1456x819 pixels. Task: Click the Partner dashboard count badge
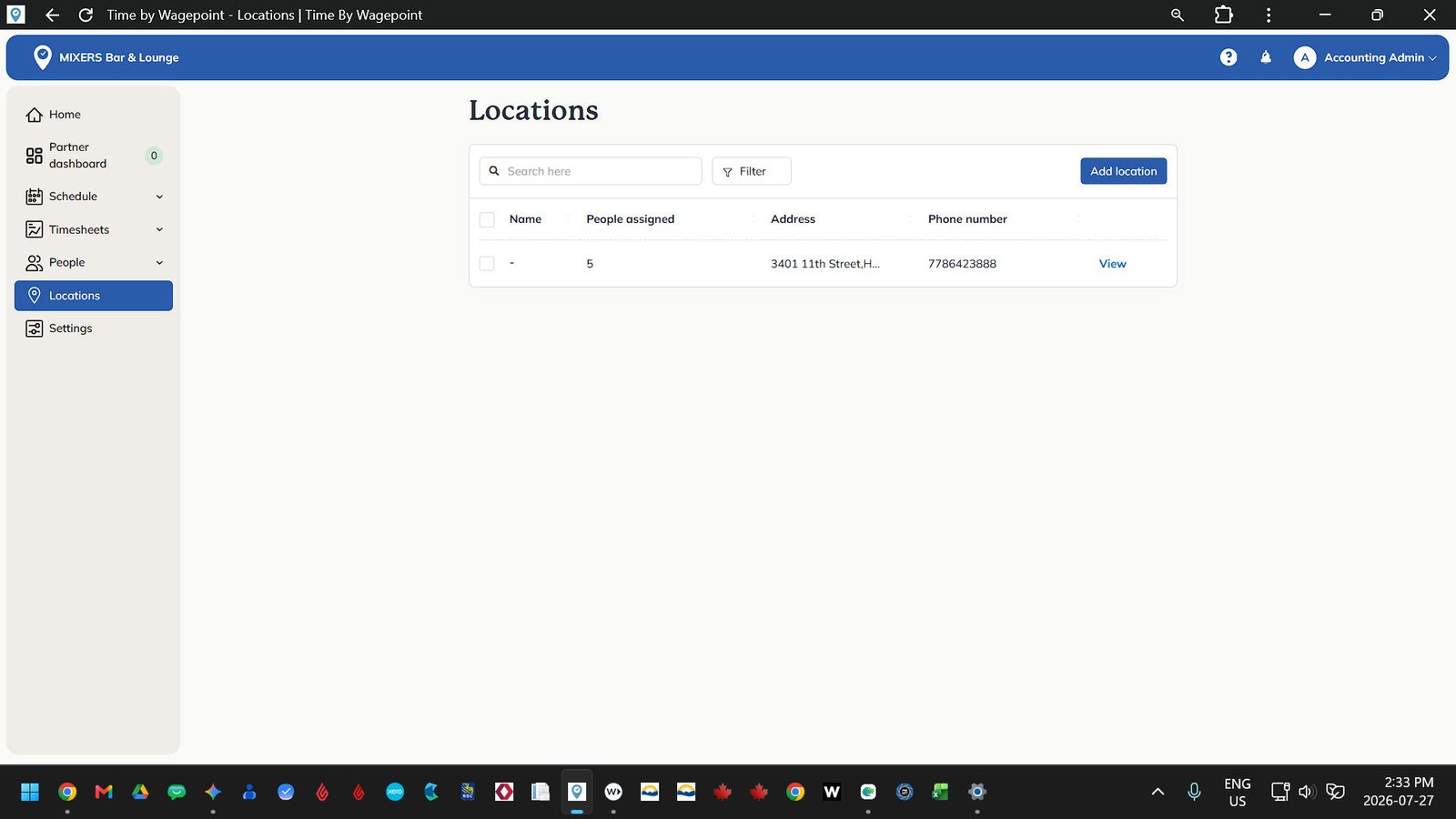[154, 156]
